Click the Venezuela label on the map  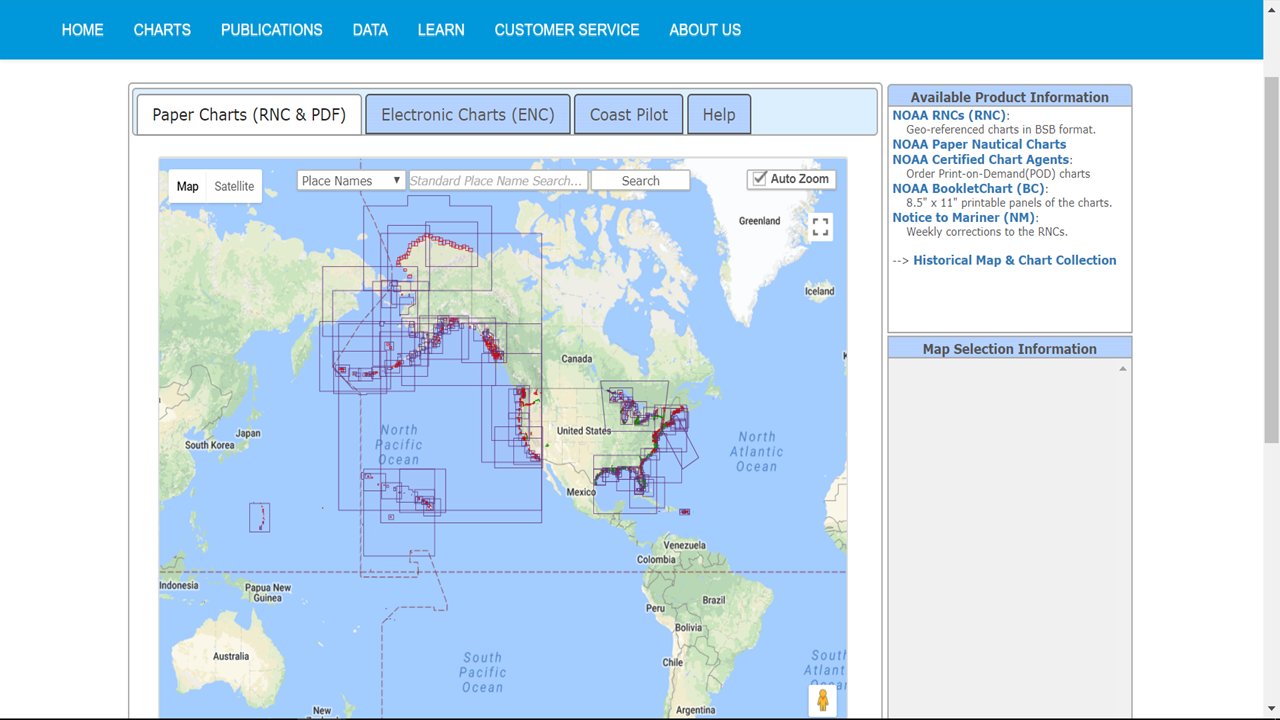[x=685, y=545]
